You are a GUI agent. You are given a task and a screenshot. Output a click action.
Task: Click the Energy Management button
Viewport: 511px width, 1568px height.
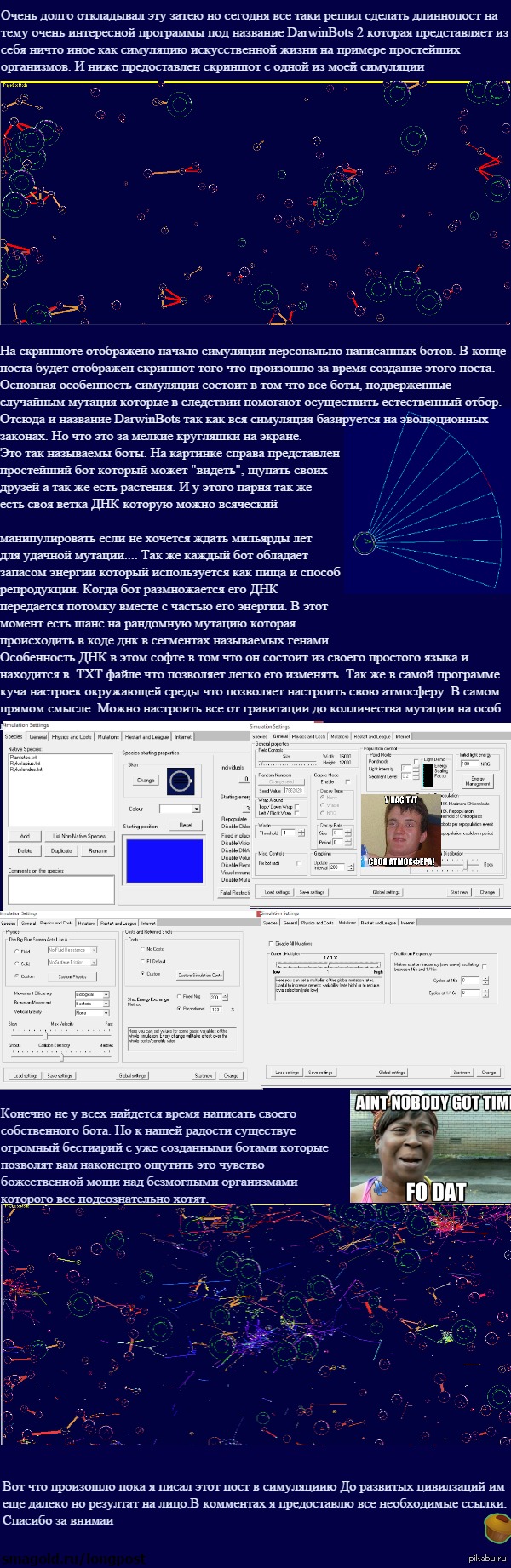[477, 781]
